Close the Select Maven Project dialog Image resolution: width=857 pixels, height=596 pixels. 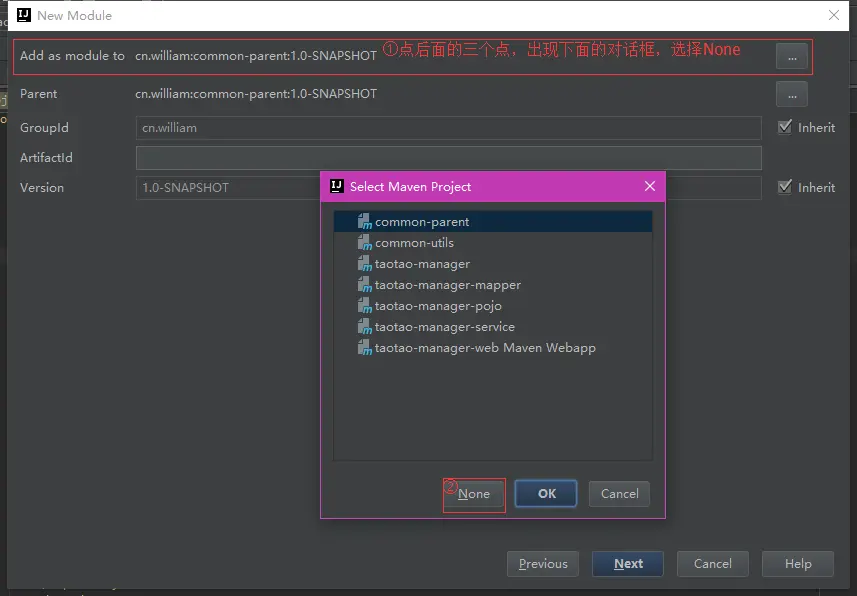[650, 186]
